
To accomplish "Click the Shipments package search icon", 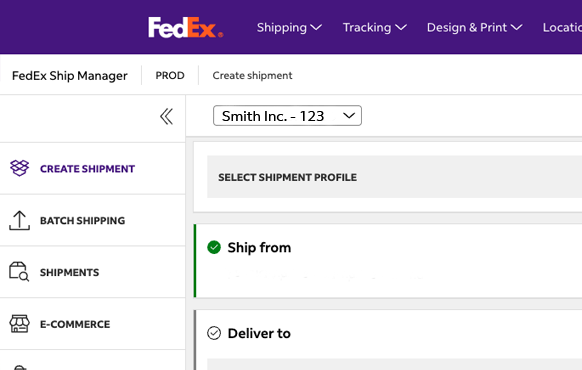I will pos(19,272).
